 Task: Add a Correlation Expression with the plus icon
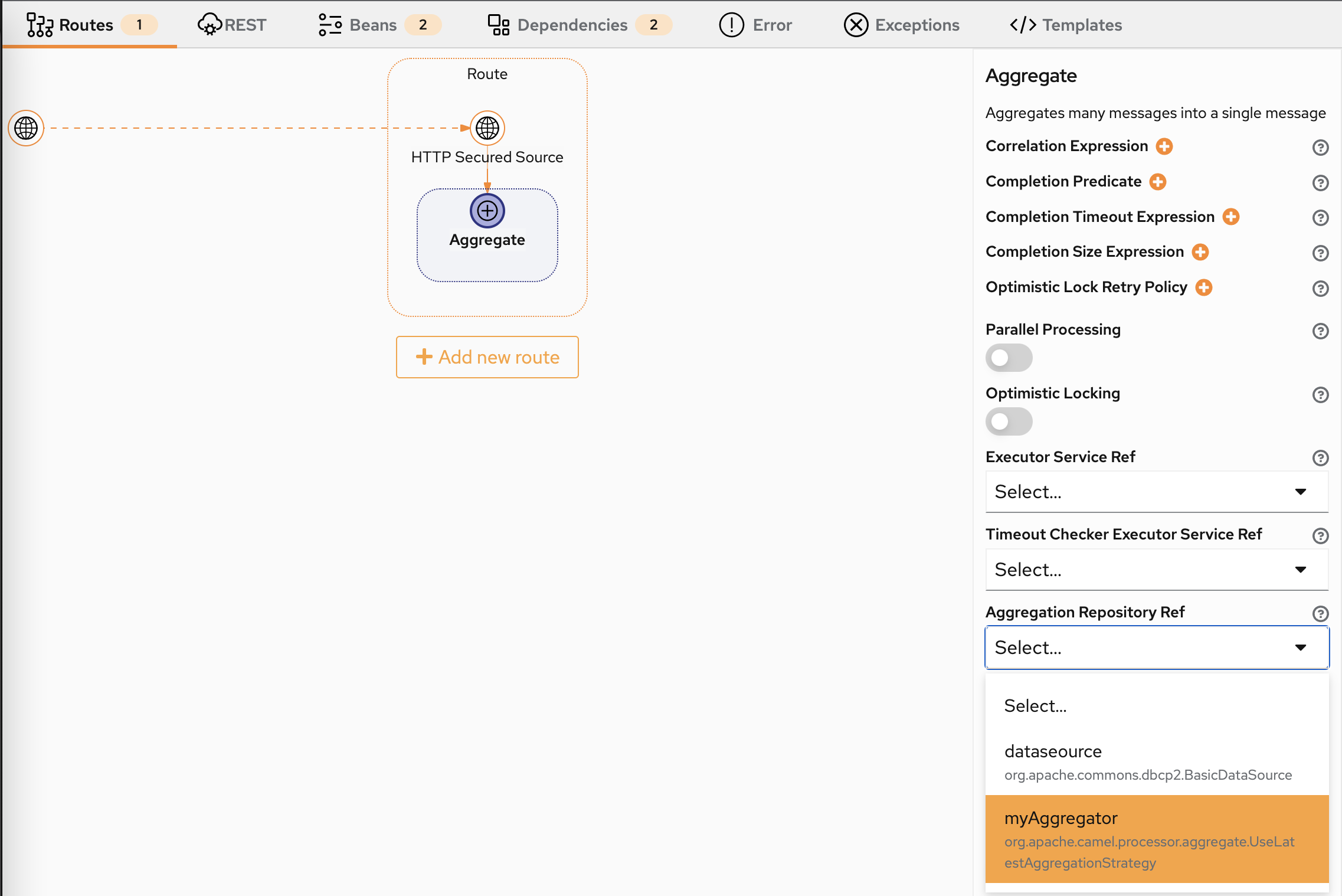click(1164, 146)
